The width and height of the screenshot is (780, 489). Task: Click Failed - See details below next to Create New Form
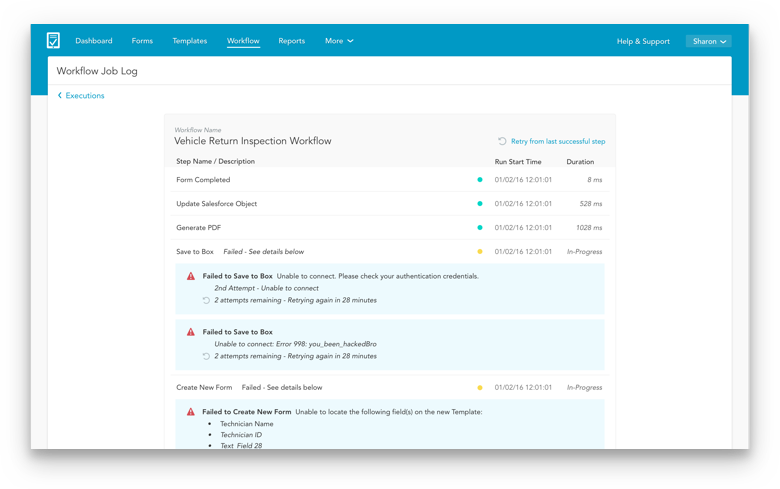[x=282, y=387]
